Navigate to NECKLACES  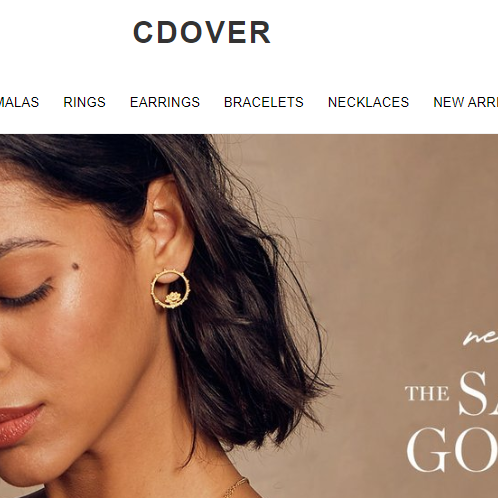click(368, 102)
